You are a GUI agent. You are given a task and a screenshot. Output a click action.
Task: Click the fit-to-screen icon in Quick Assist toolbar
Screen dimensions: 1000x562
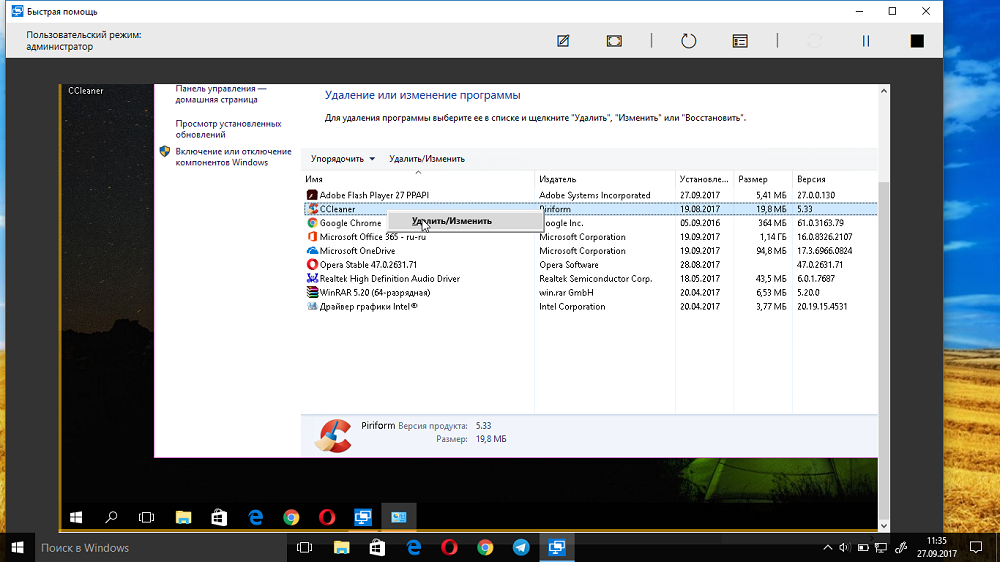(614, 41)
